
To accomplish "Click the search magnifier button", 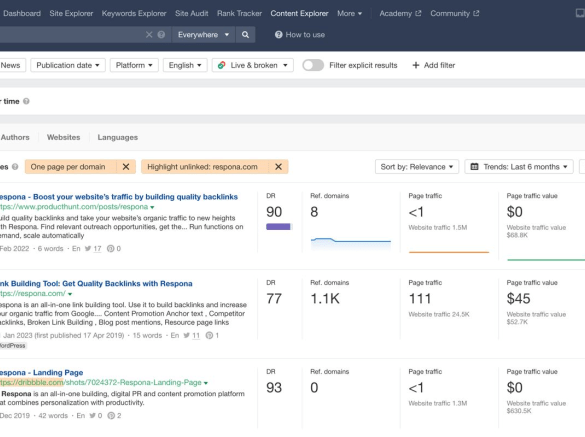I will point(245,35).
